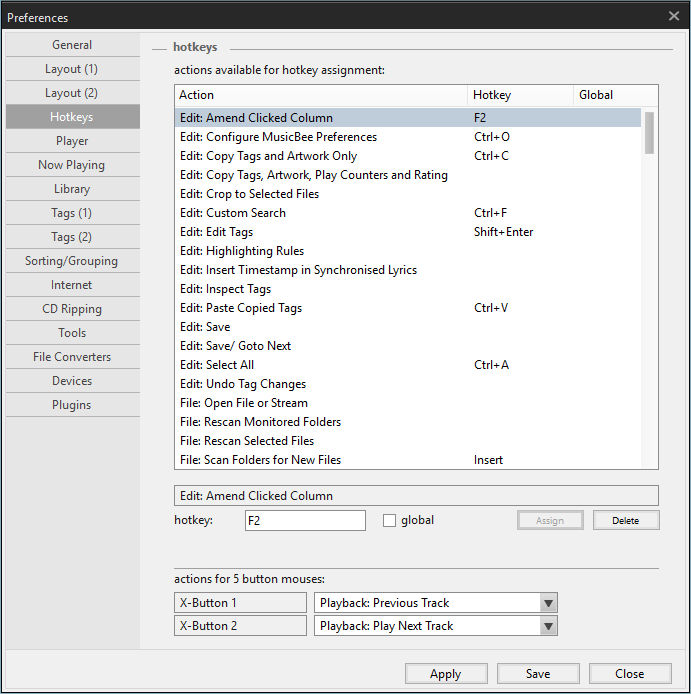Click the hotkey input field
The width and height of the screenshot is (691, 694).
305,520
